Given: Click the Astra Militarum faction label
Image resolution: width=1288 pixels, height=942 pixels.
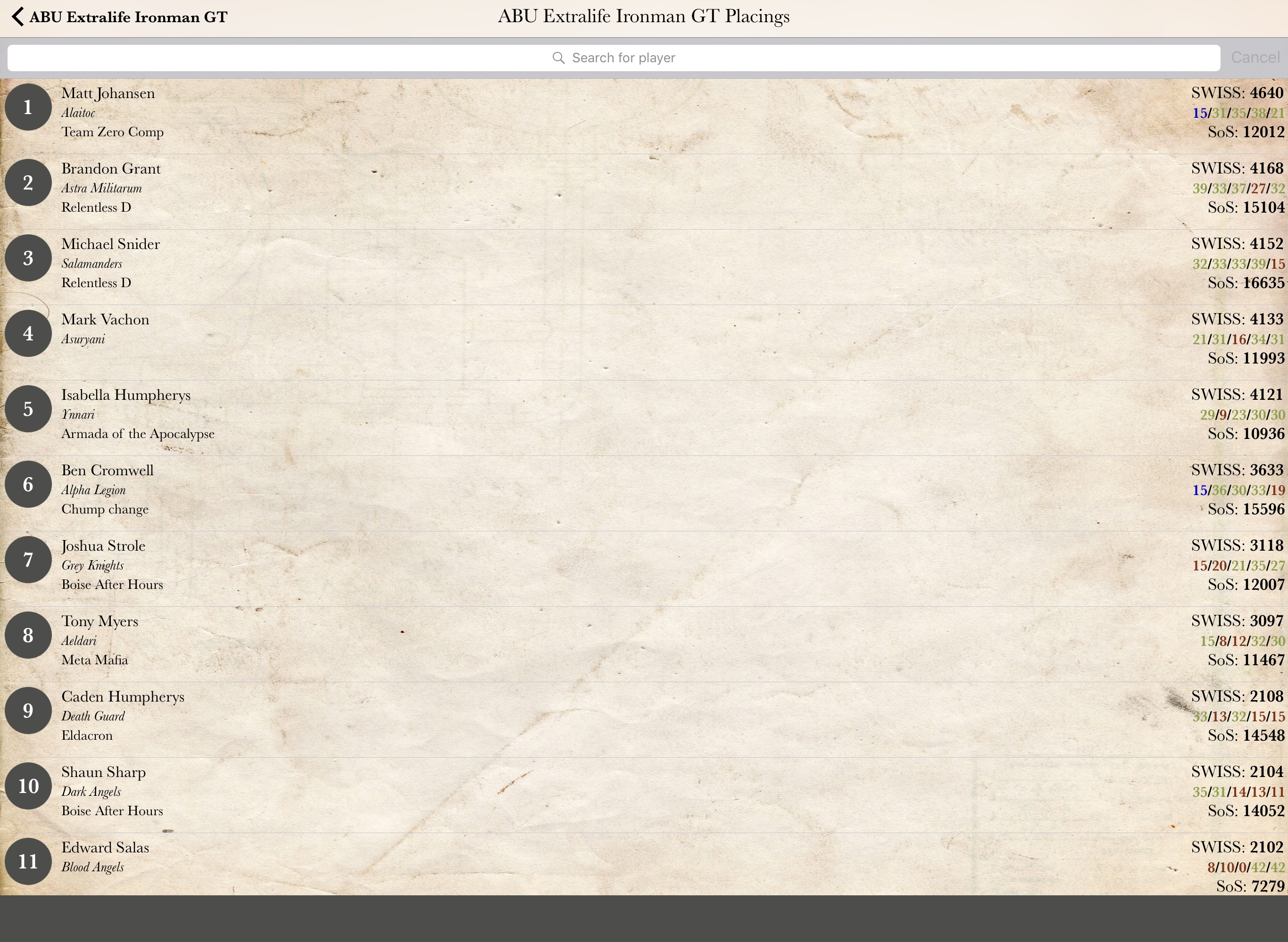Looking at the screenshot, I should [101, 188].
